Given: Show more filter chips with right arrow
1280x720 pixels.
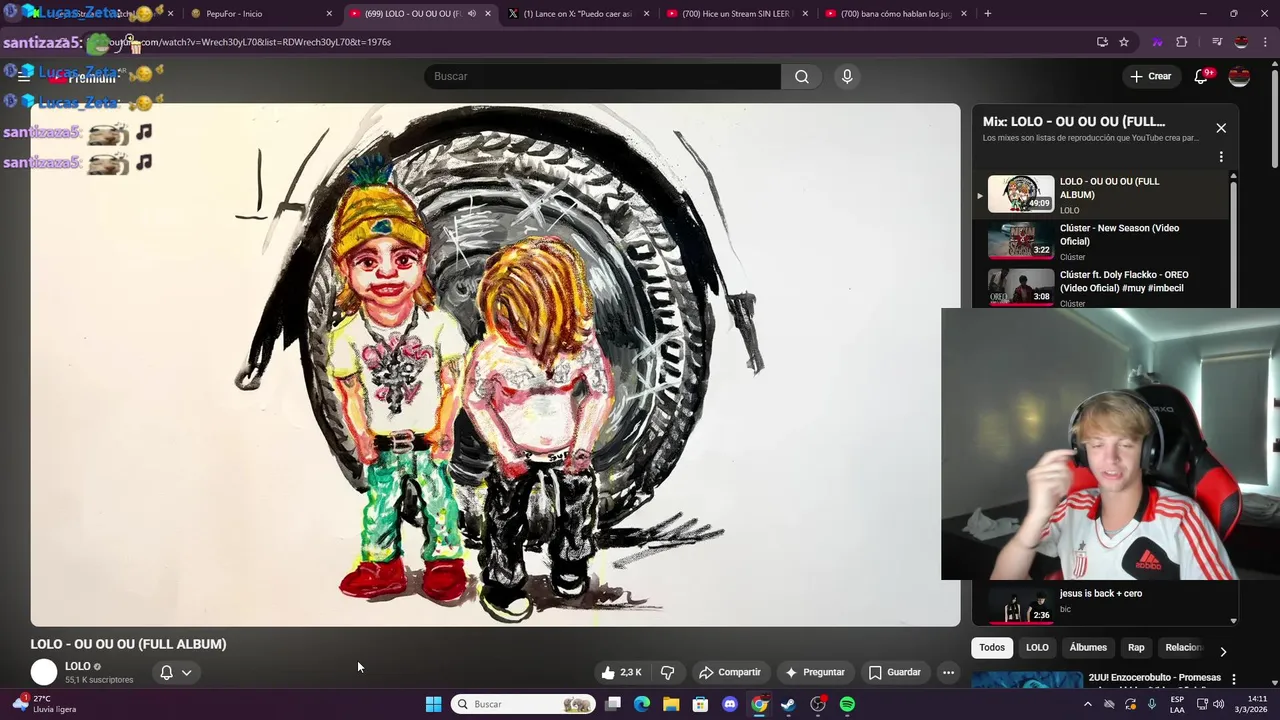Looking at the screenshot, I should pos(1222,652).
